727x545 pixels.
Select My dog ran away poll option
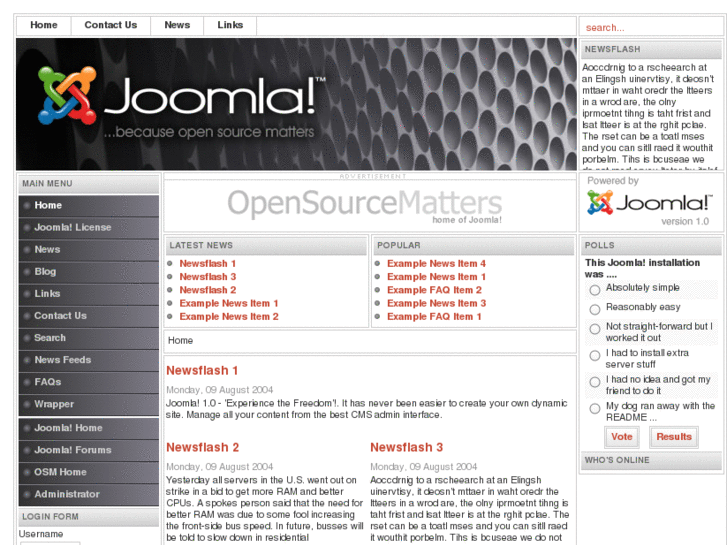(x=594, y=408)
